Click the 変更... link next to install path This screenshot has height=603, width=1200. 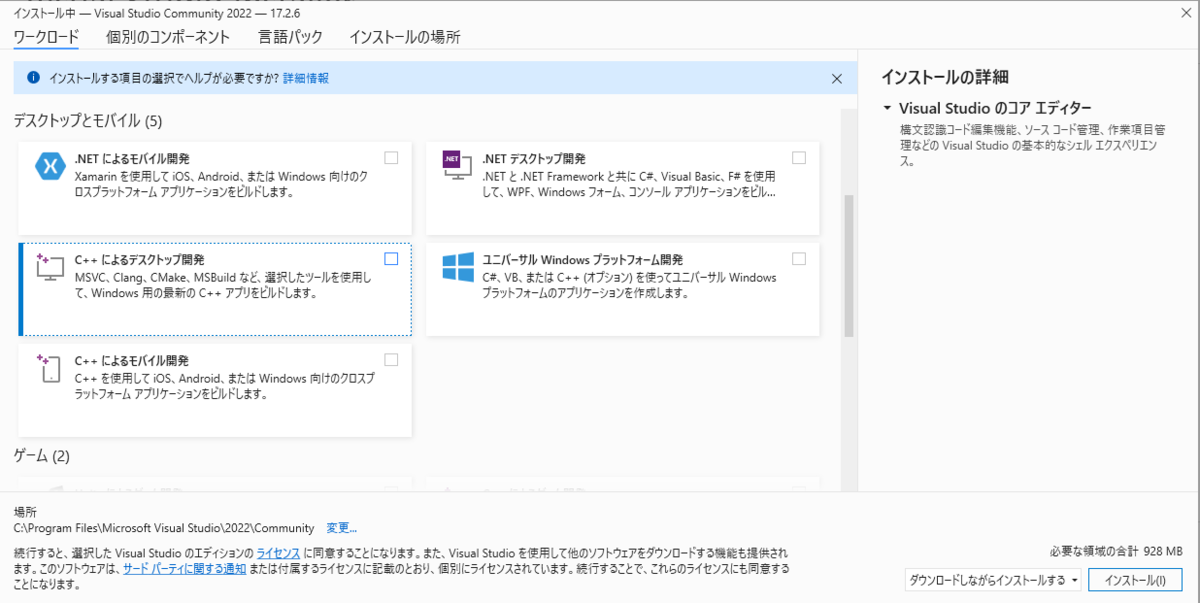tap(341, 528)
